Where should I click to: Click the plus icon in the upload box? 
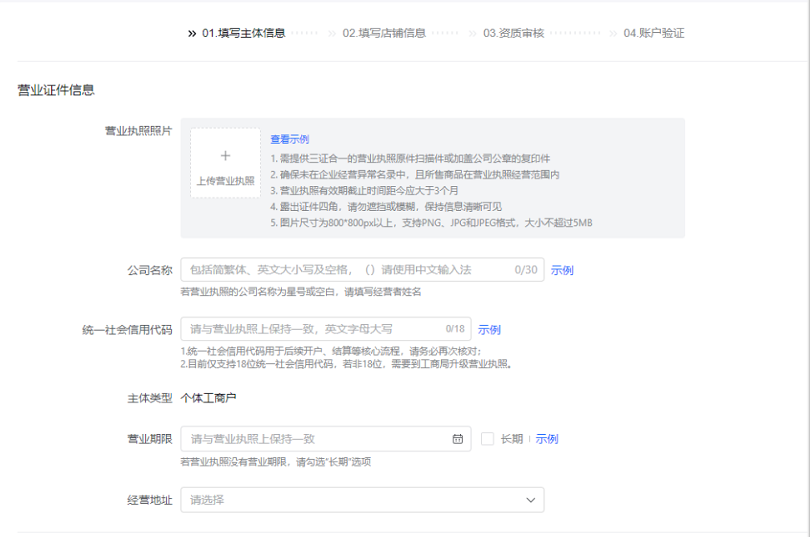[225, 156]
